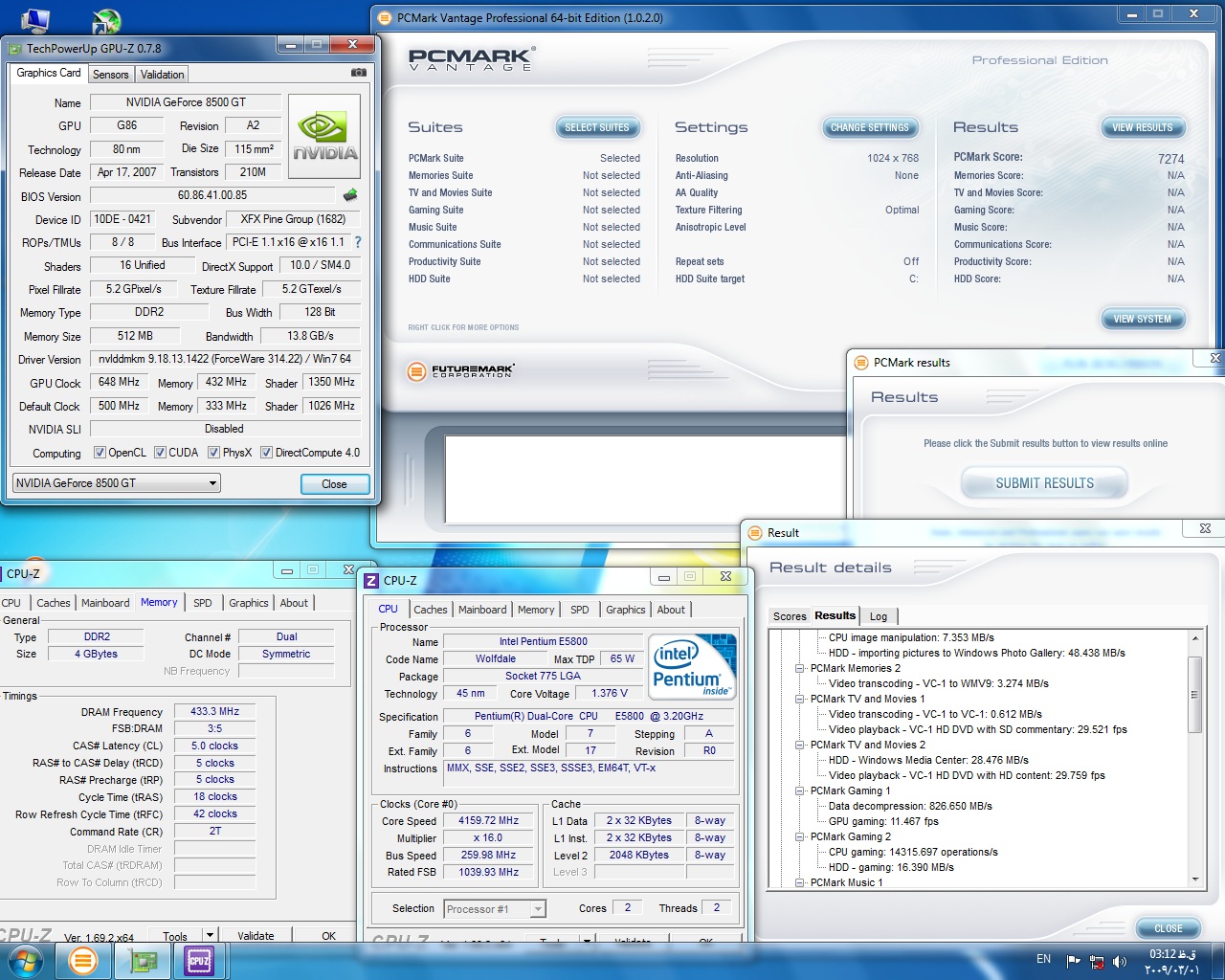Click the DRAM Frequency 433.3 MHz value

pos(214,711)
